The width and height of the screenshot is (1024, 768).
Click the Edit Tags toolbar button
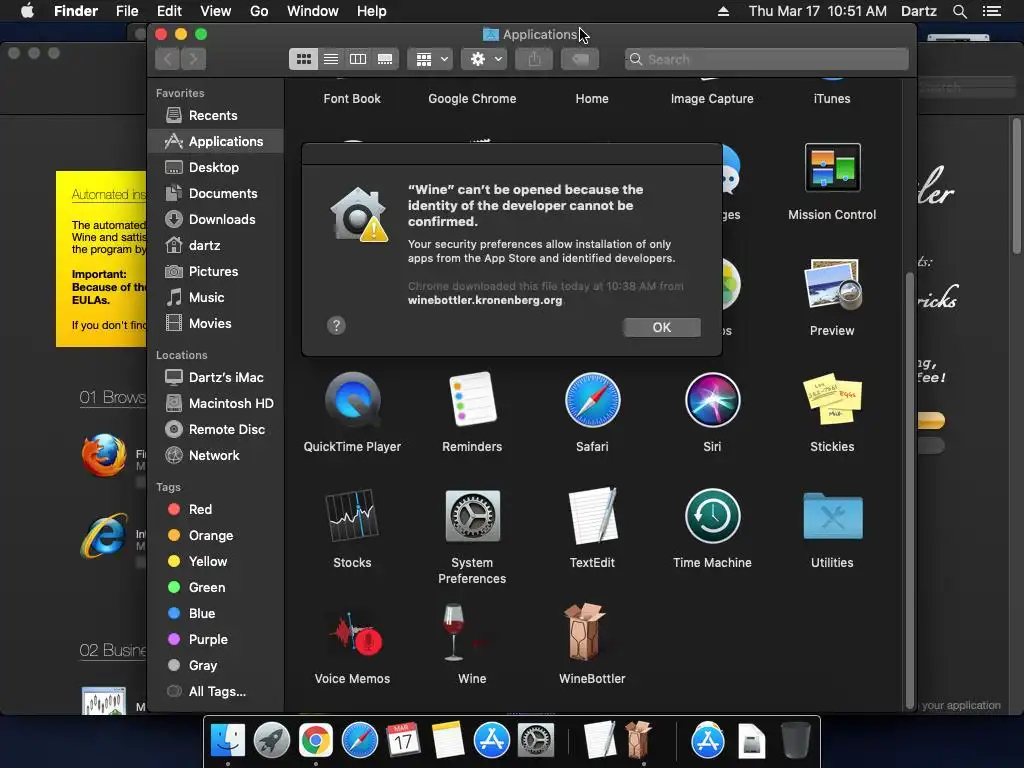580,59
